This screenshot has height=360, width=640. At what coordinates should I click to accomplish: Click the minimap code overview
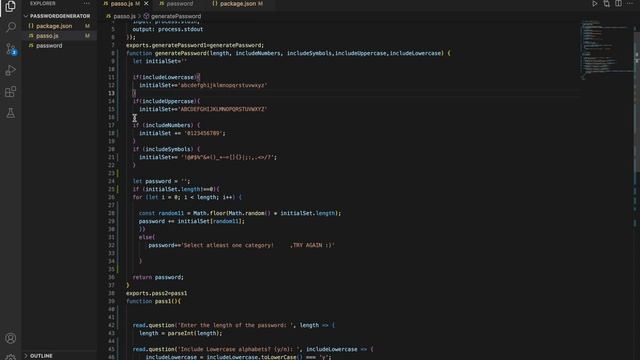[606, 49]
